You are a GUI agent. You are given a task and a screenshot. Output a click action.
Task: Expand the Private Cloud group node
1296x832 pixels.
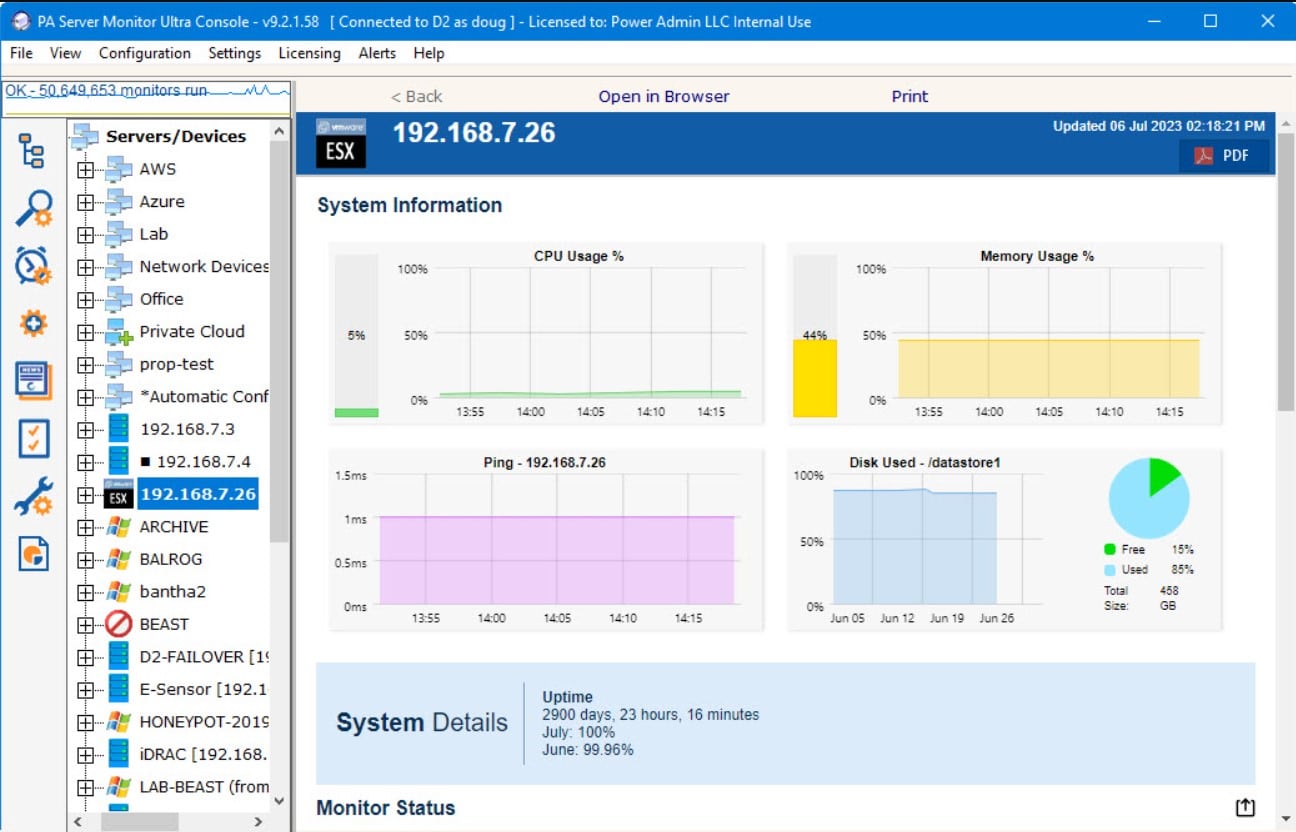(x=85, y=332)
